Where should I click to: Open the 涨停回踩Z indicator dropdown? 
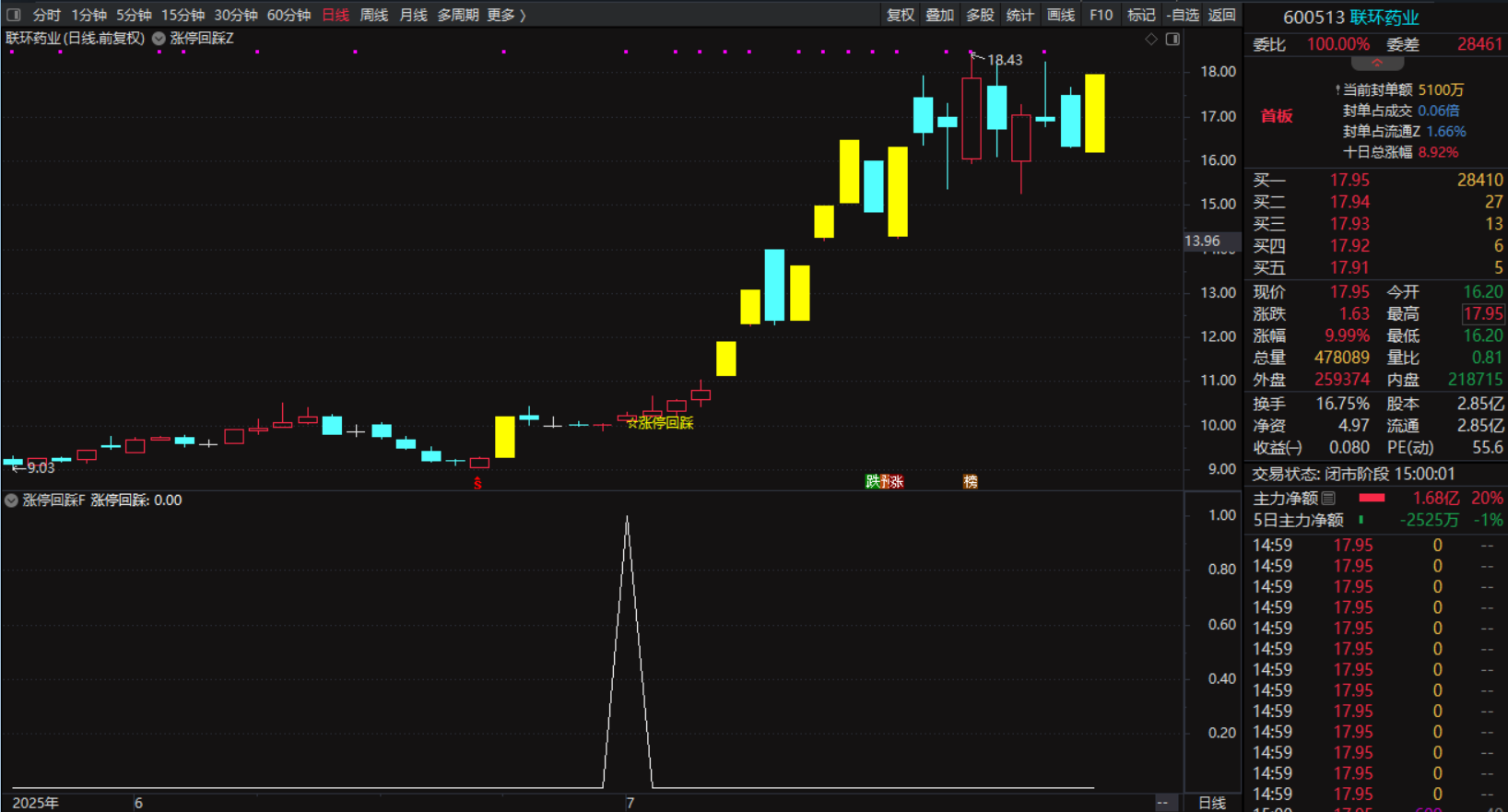(159, 39)
